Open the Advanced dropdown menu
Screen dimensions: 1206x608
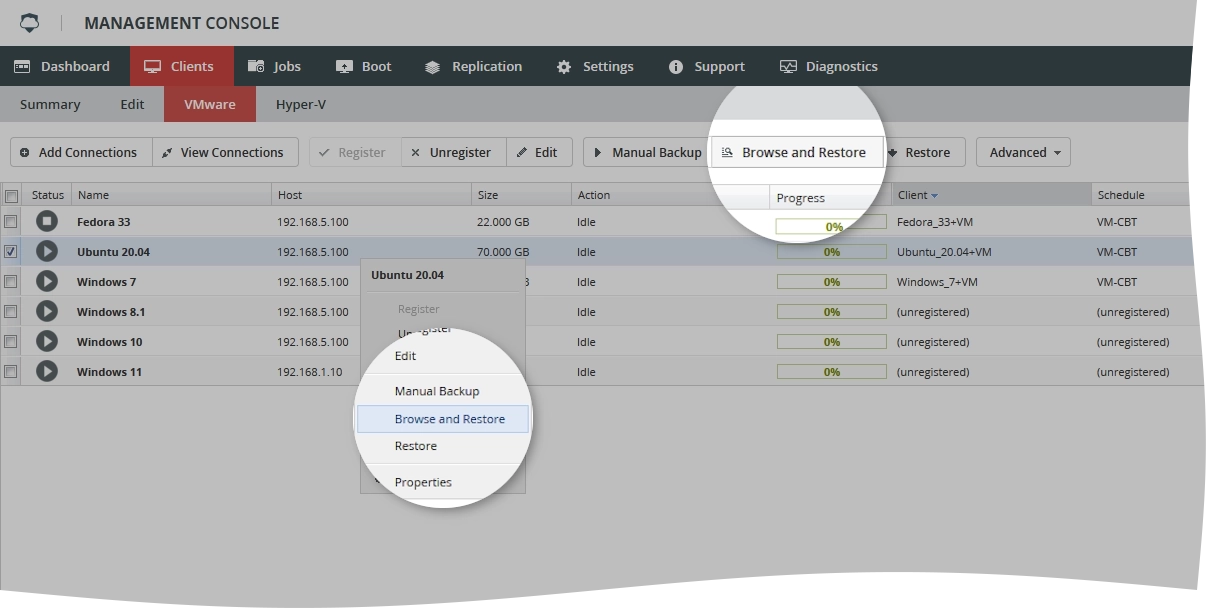click(x=1023, y=152)
